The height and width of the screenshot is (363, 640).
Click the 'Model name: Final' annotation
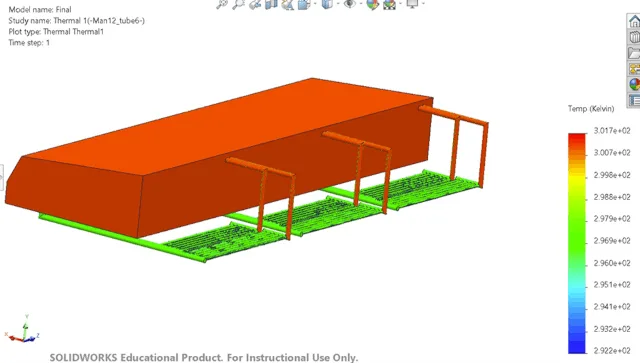40,9
